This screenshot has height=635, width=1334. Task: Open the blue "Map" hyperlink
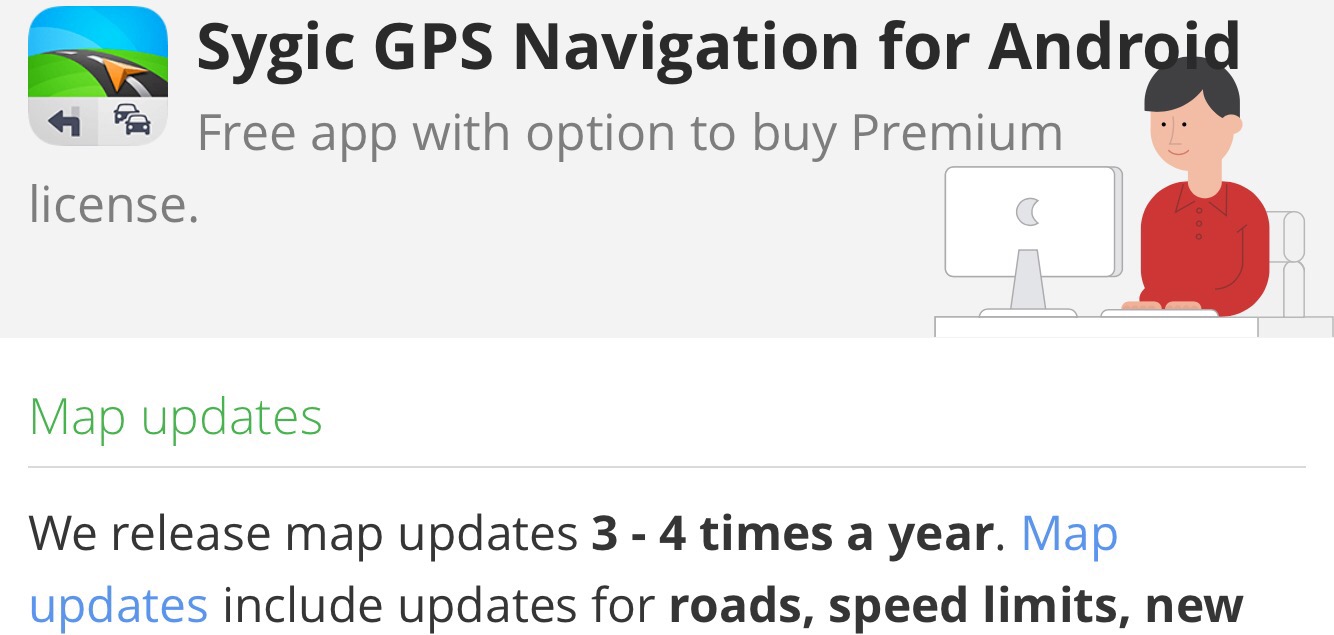pos(1069,534)
